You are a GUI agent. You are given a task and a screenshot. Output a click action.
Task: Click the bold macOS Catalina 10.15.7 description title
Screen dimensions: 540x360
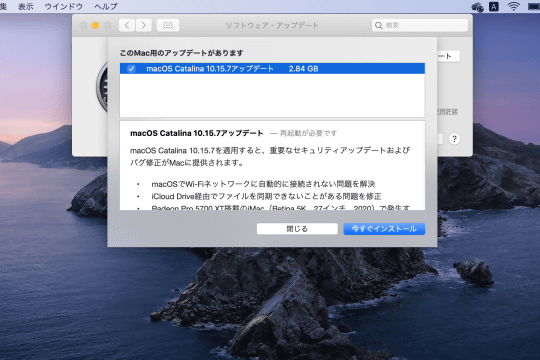197,133
